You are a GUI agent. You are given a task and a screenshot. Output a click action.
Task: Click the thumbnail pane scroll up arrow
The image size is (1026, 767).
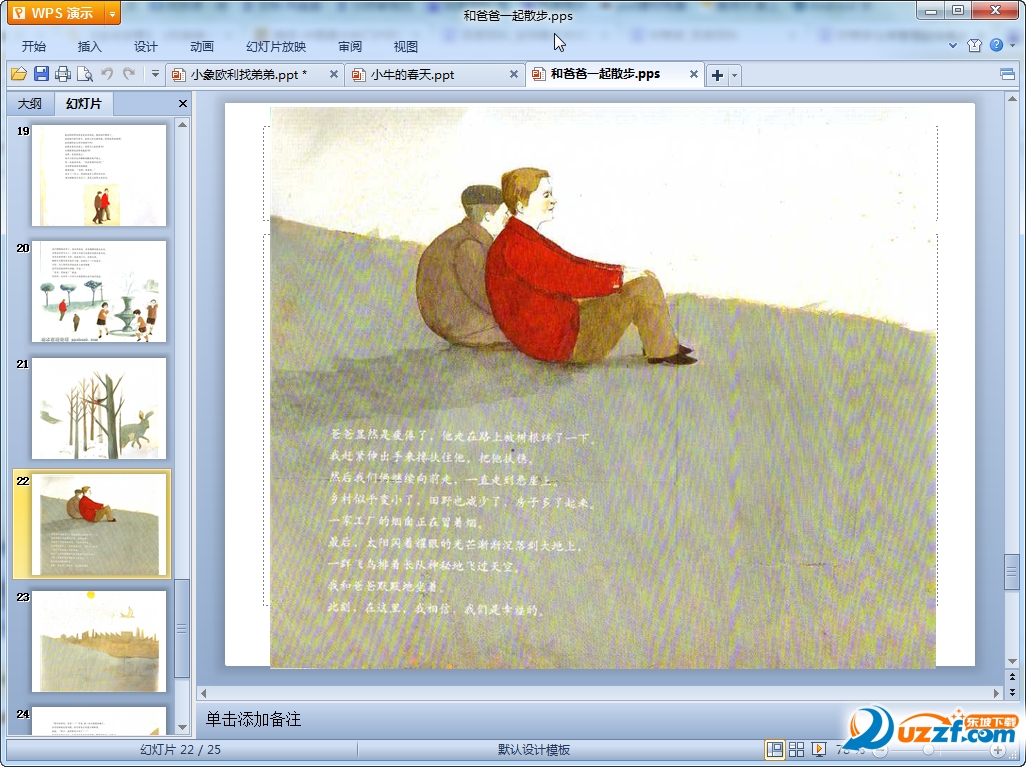pyautogui.click(x=183, y=124)
